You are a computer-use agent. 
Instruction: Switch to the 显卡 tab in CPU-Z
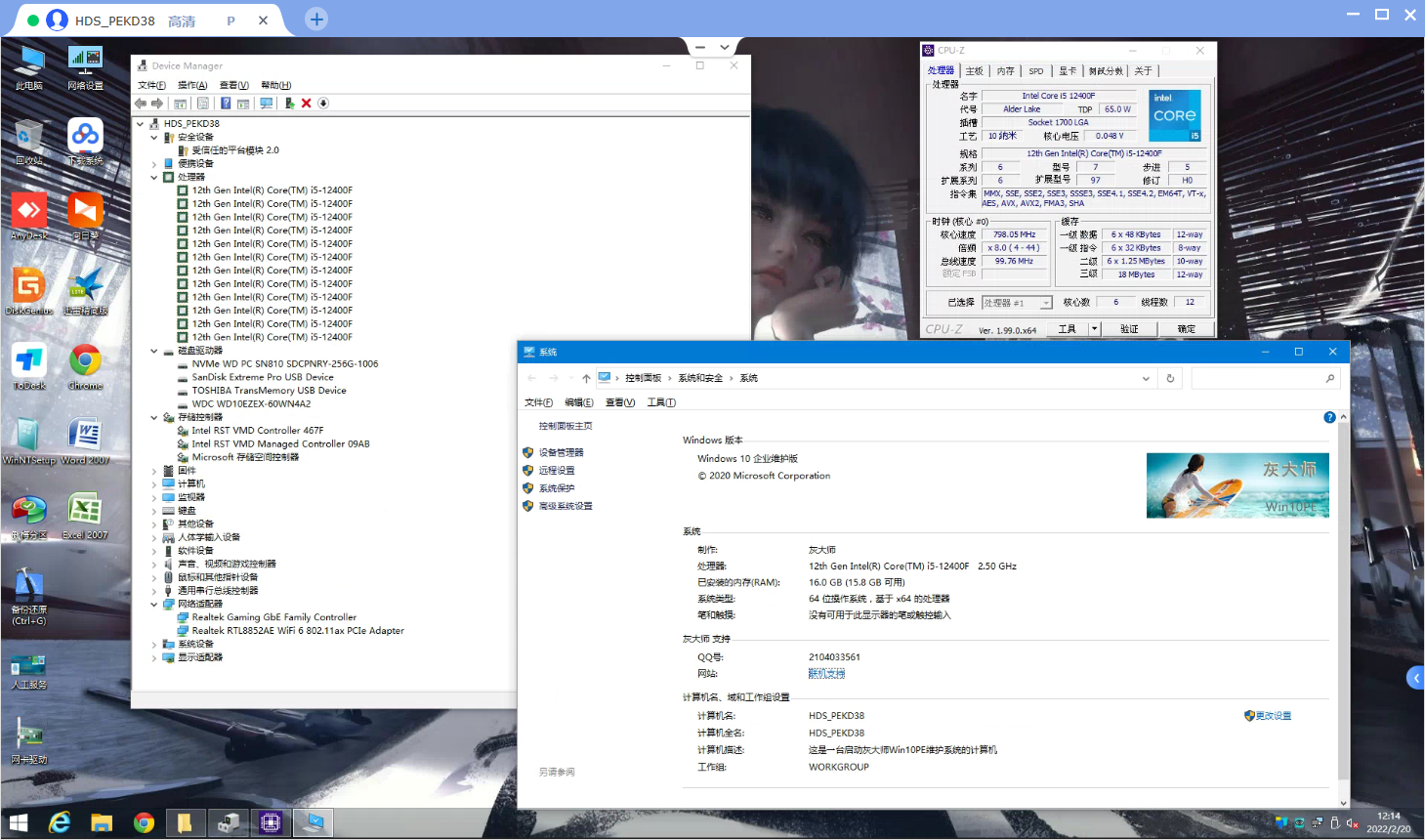[1068, 71]
